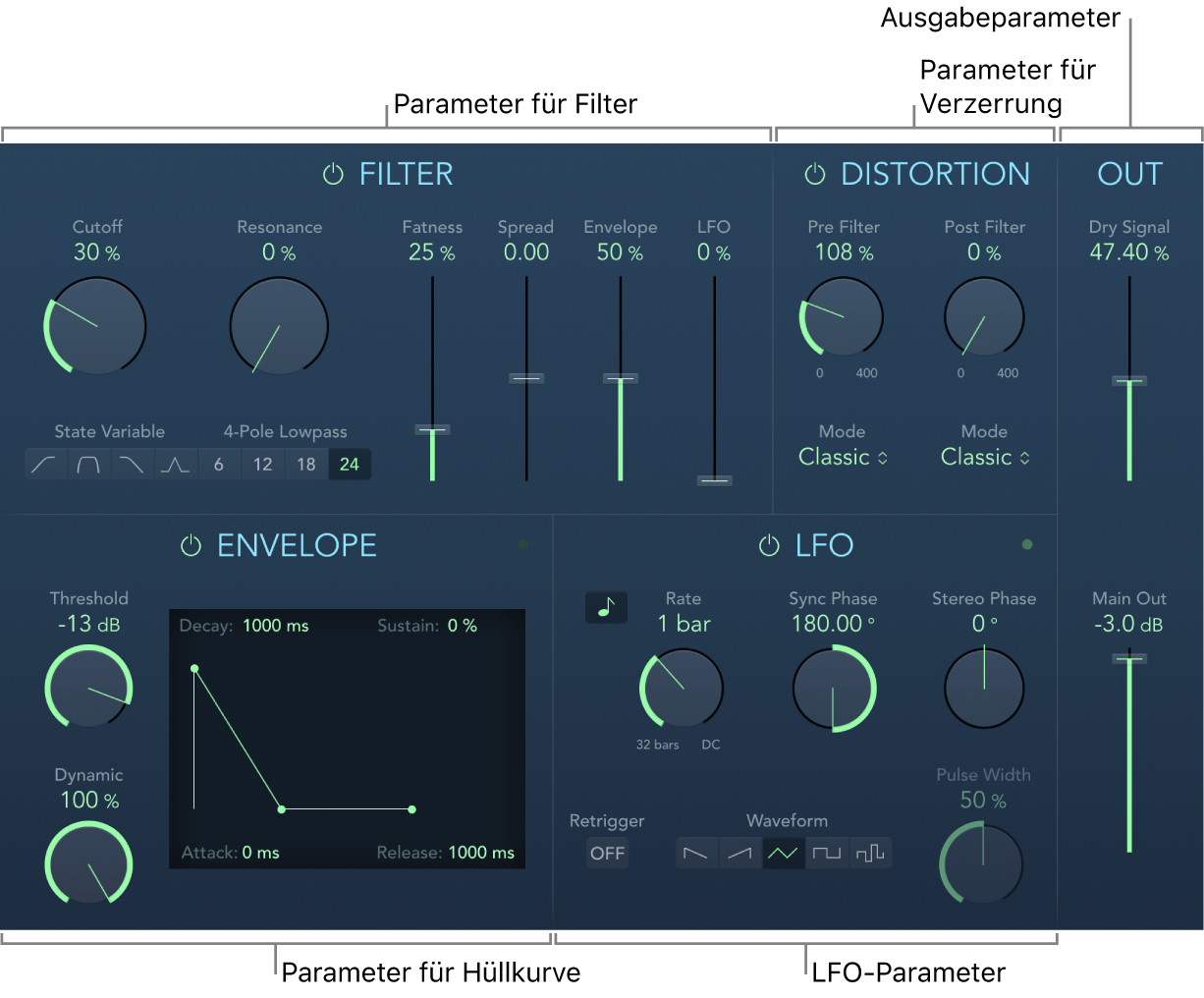
Task: Click the Stereo Phase knob
Action: click(x=984, y=689)
